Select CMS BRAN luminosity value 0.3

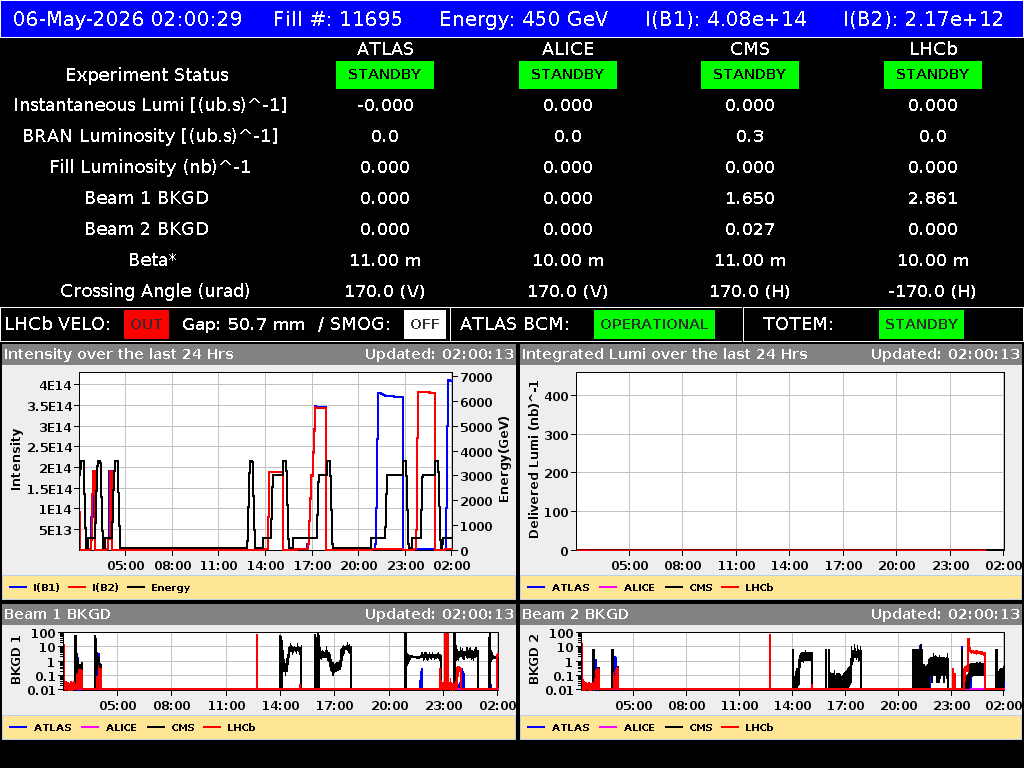[x=750, y=136]
